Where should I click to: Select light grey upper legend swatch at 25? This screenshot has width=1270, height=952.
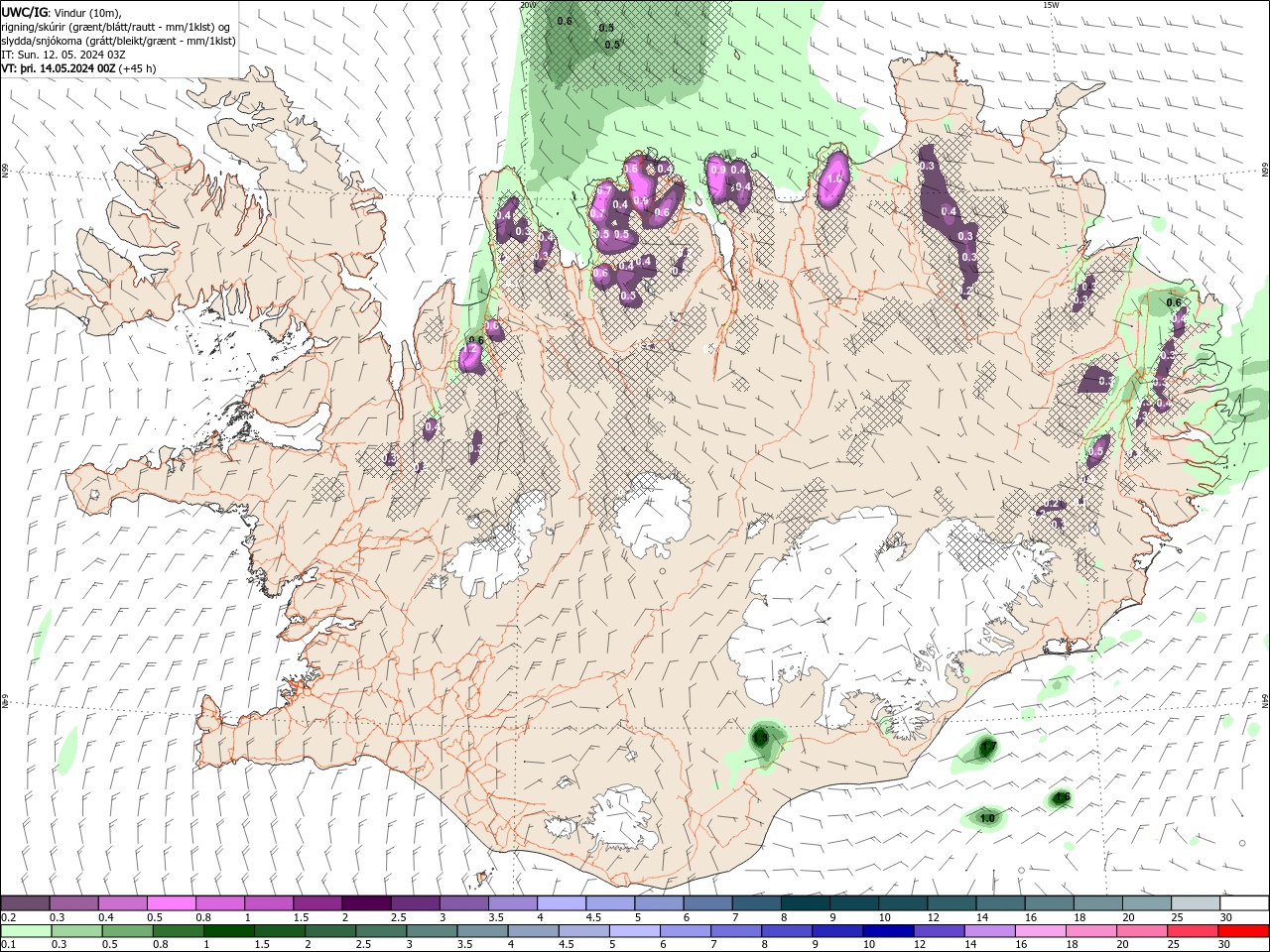[1196, 902]
